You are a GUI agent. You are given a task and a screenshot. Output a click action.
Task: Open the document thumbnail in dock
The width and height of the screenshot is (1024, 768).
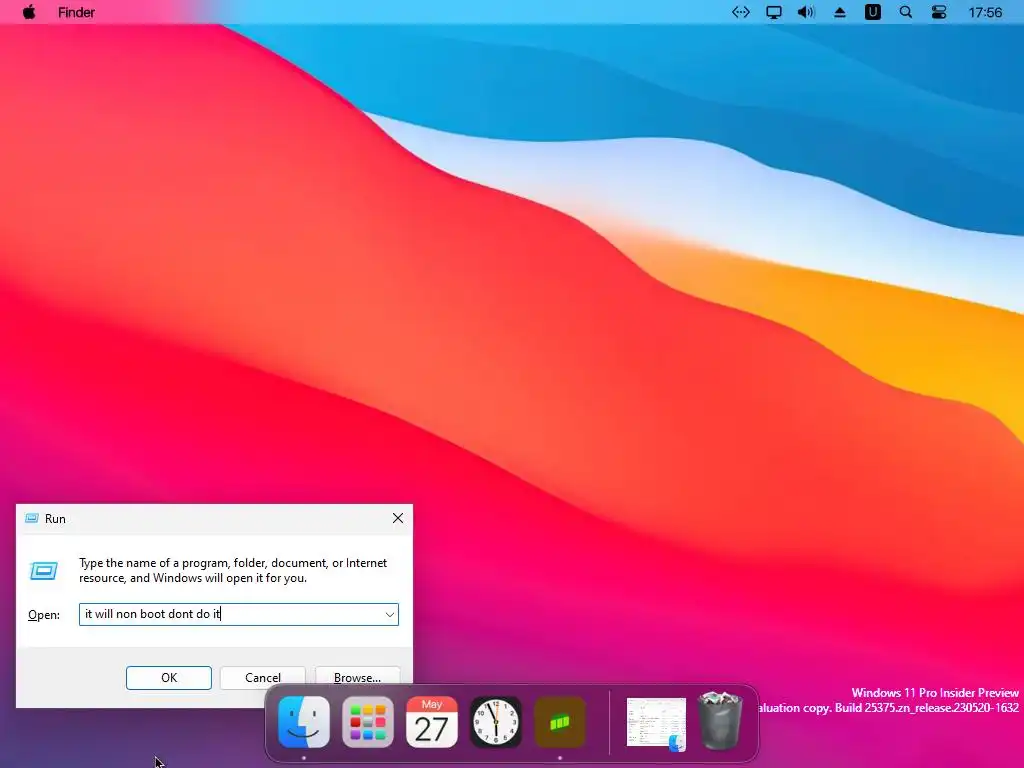(656, 723)
